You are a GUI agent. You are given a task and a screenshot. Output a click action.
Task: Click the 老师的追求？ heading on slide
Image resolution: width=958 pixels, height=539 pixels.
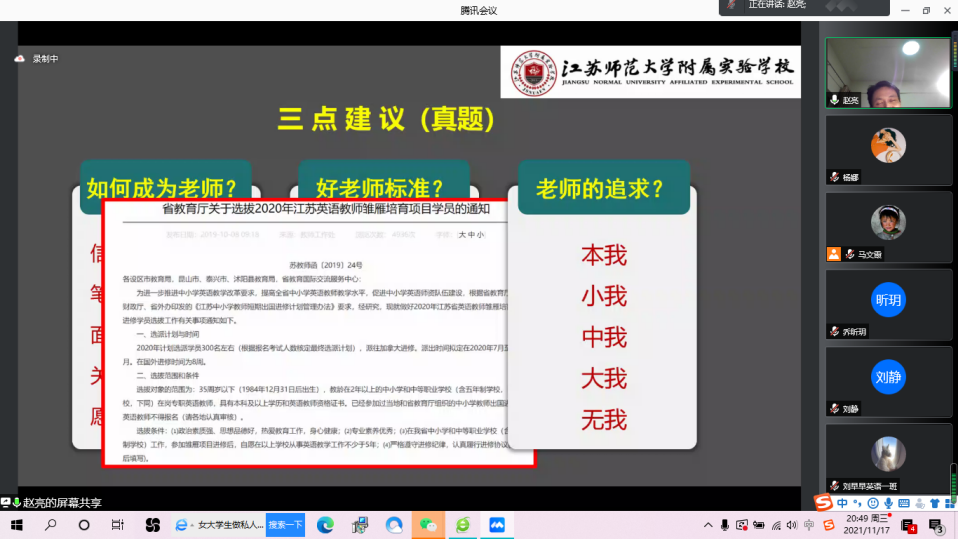(601, 189)
